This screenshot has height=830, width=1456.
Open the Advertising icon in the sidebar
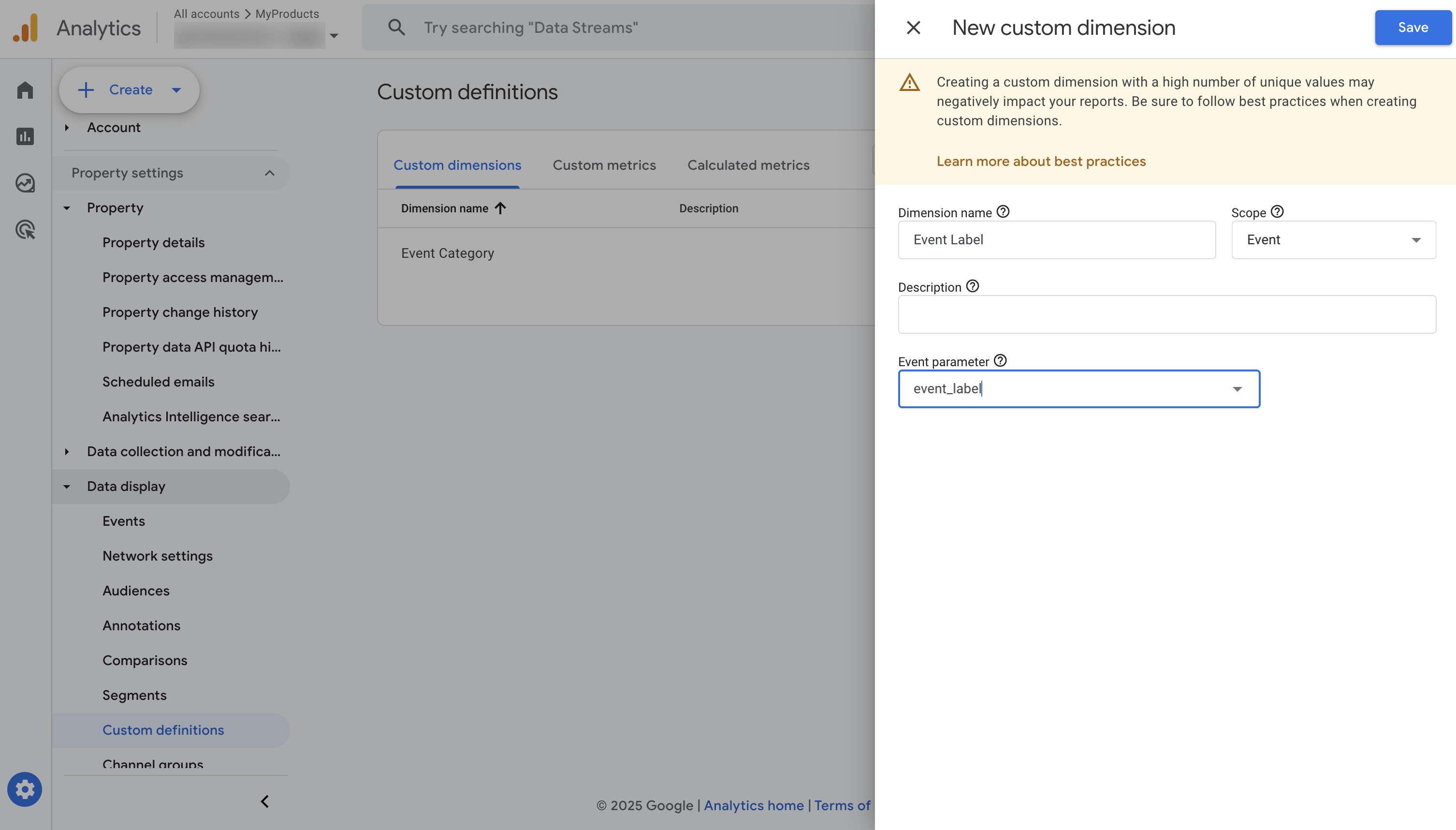click(25, 230)
